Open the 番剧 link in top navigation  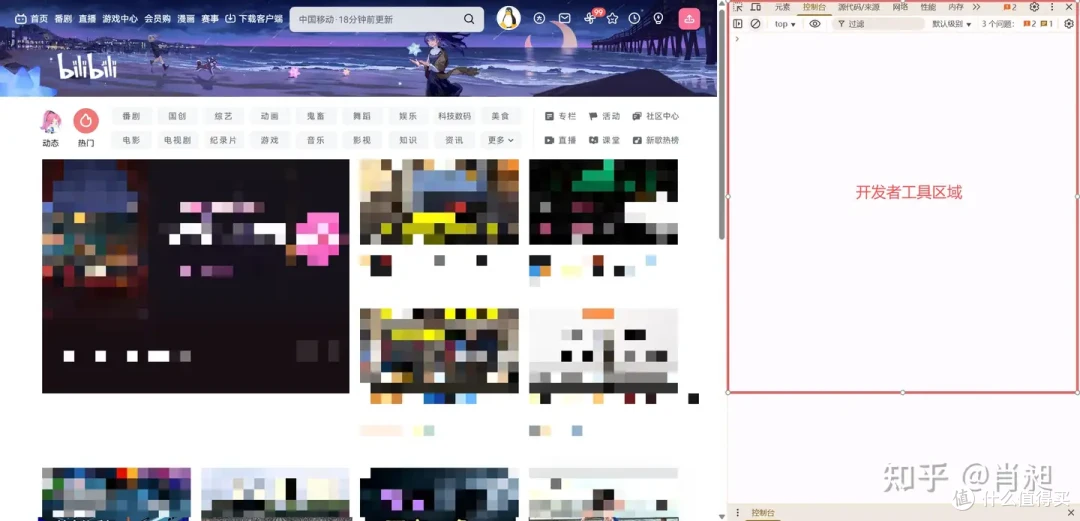coord(63,19)
